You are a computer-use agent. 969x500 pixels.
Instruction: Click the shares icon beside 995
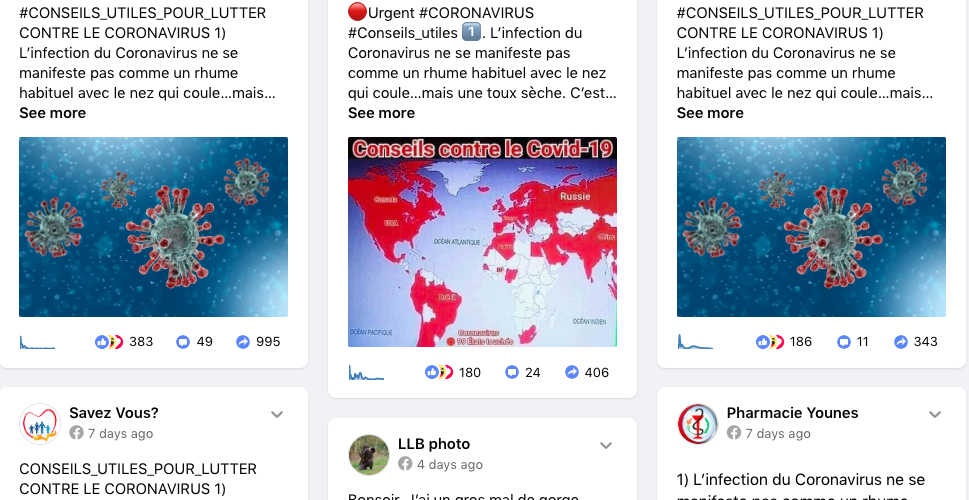(243, 342)
